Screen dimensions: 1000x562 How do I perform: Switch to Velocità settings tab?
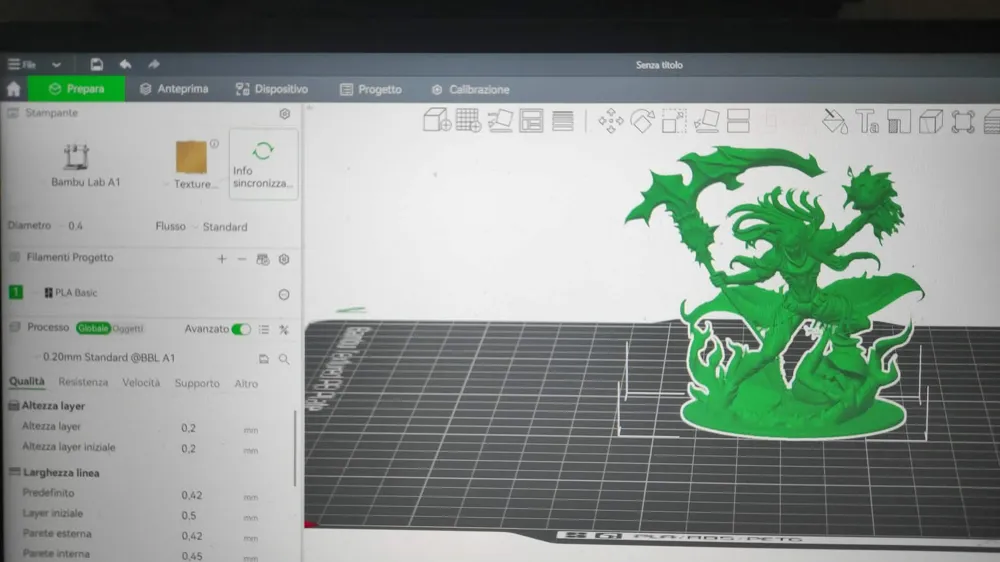tap(141, 383)
